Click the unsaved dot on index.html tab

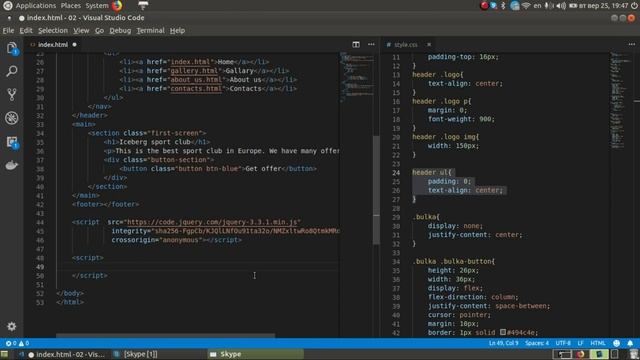coord(74,44)
